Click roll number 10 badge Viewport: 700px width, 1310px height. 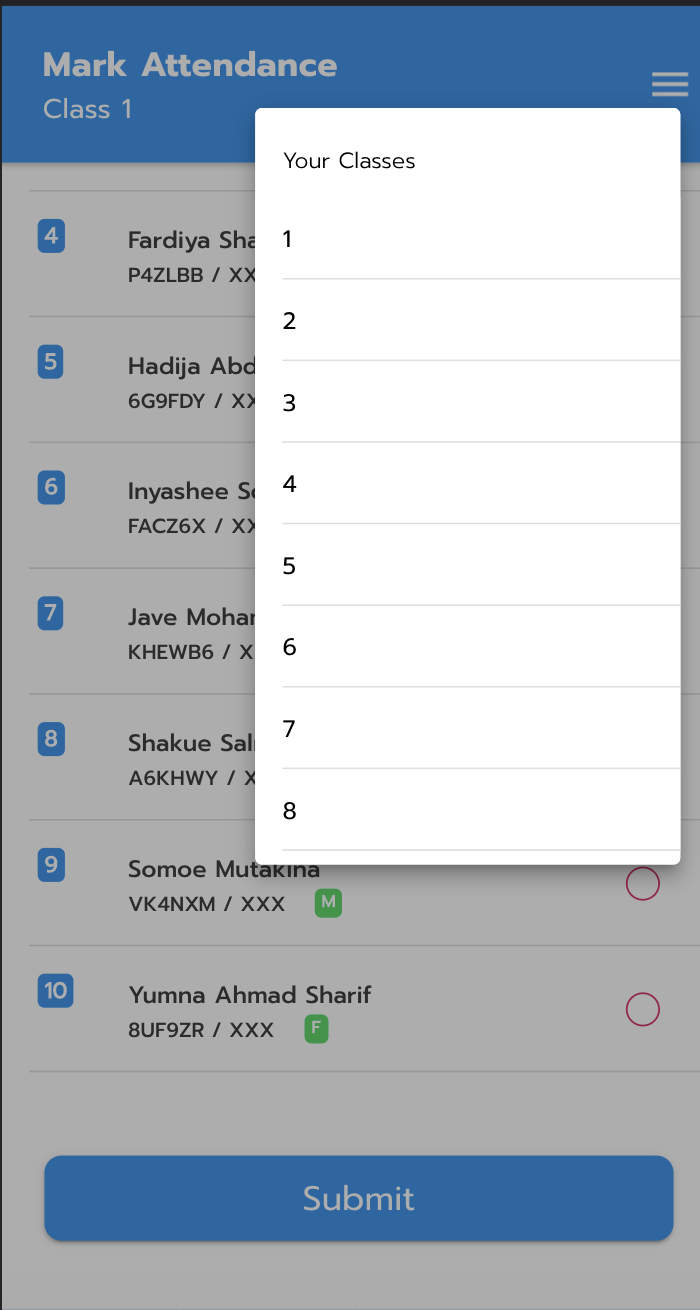point(55,991)
